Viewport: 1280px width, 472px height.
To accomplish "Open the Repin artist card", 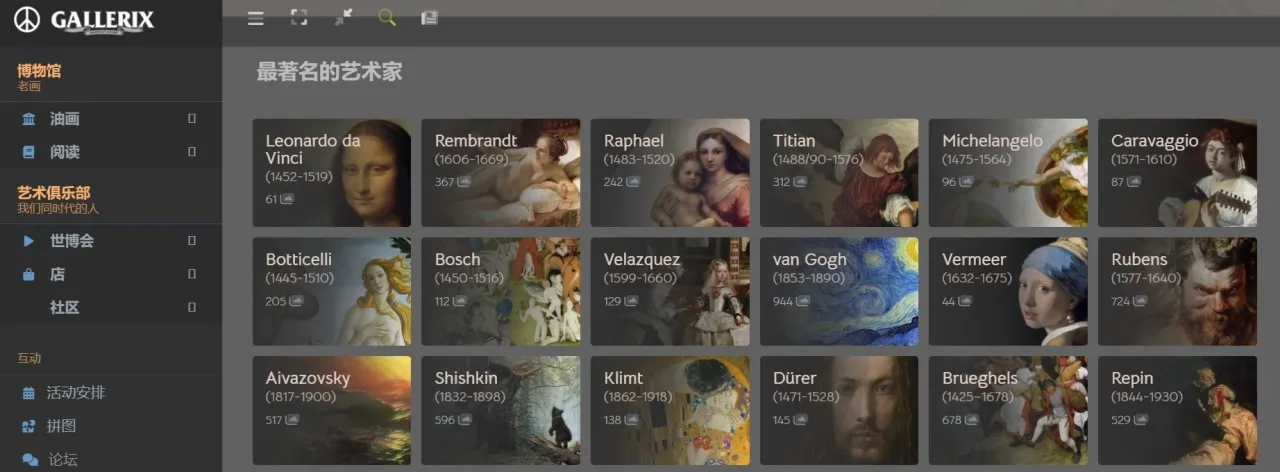I will [x=1177, y=411].
